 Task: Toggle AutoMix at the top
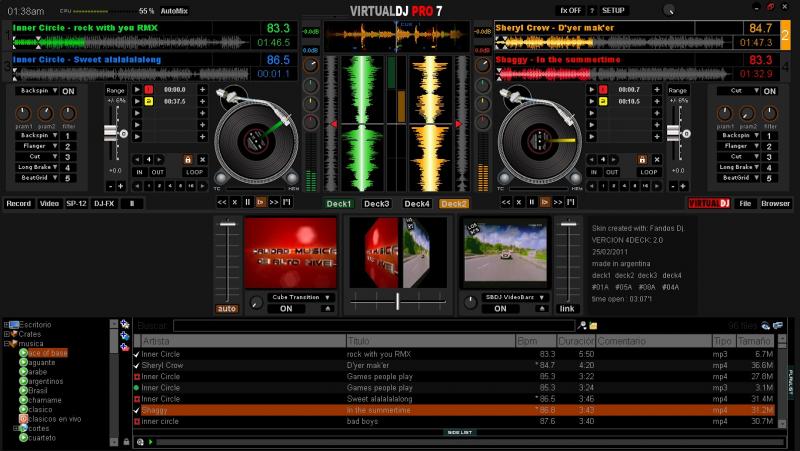(174, 11)
